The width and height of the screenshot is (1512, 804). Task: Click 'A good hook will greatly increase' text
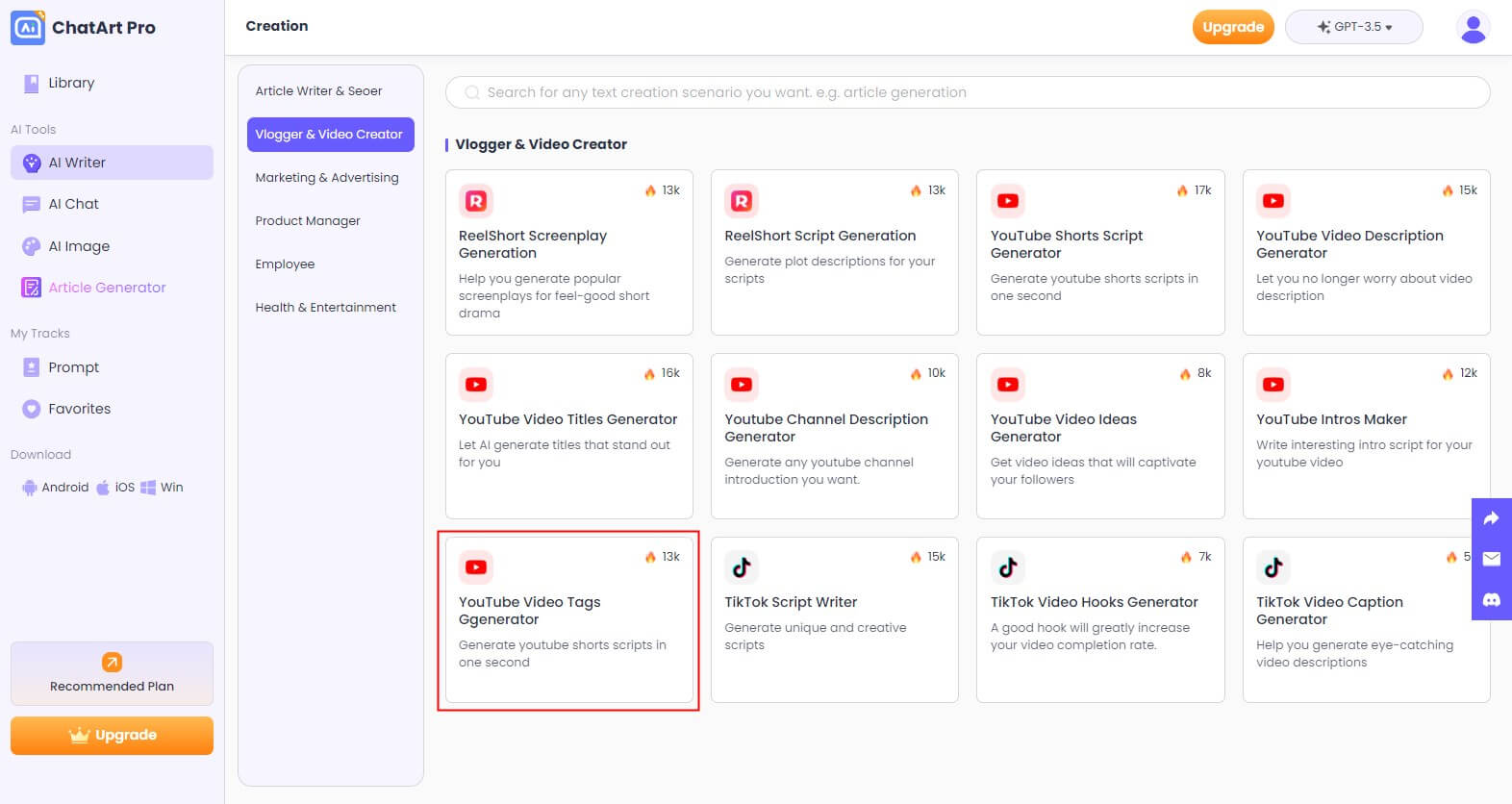[1090, 628]
